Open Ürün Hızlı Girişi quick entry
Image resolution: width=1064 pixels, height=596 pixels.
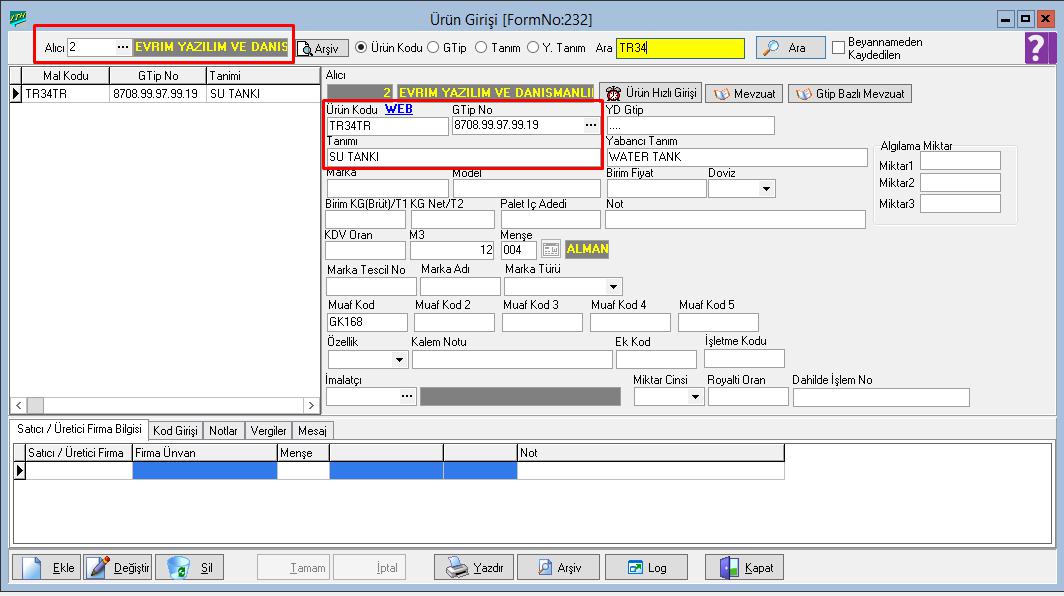(x=651, y=93)
